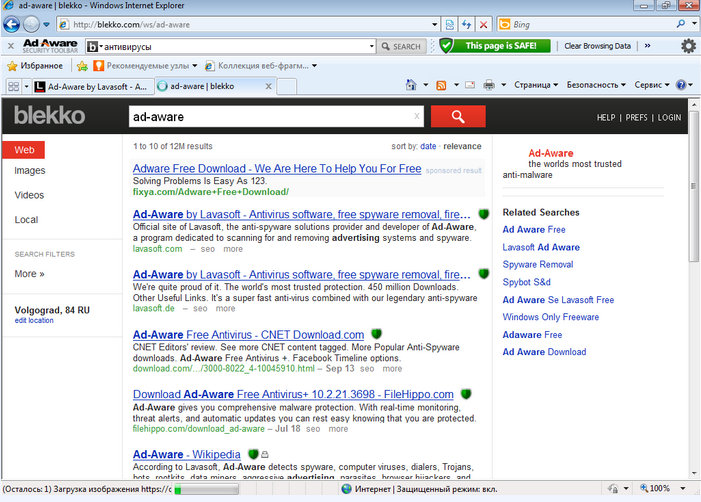The height and width of the screenshot is (502, 701).
Task: Open related search Spybot S&d
Action: tap(526, 282)
